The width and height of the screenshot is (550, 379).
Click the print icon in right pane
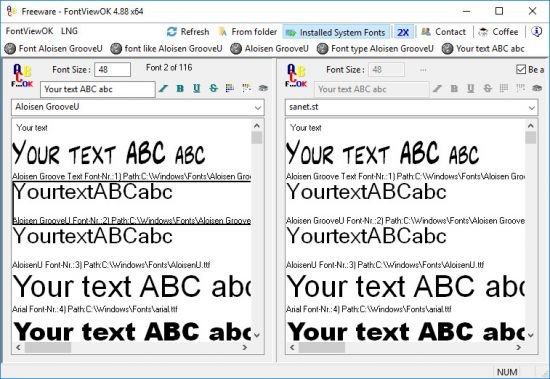(537, 88)
